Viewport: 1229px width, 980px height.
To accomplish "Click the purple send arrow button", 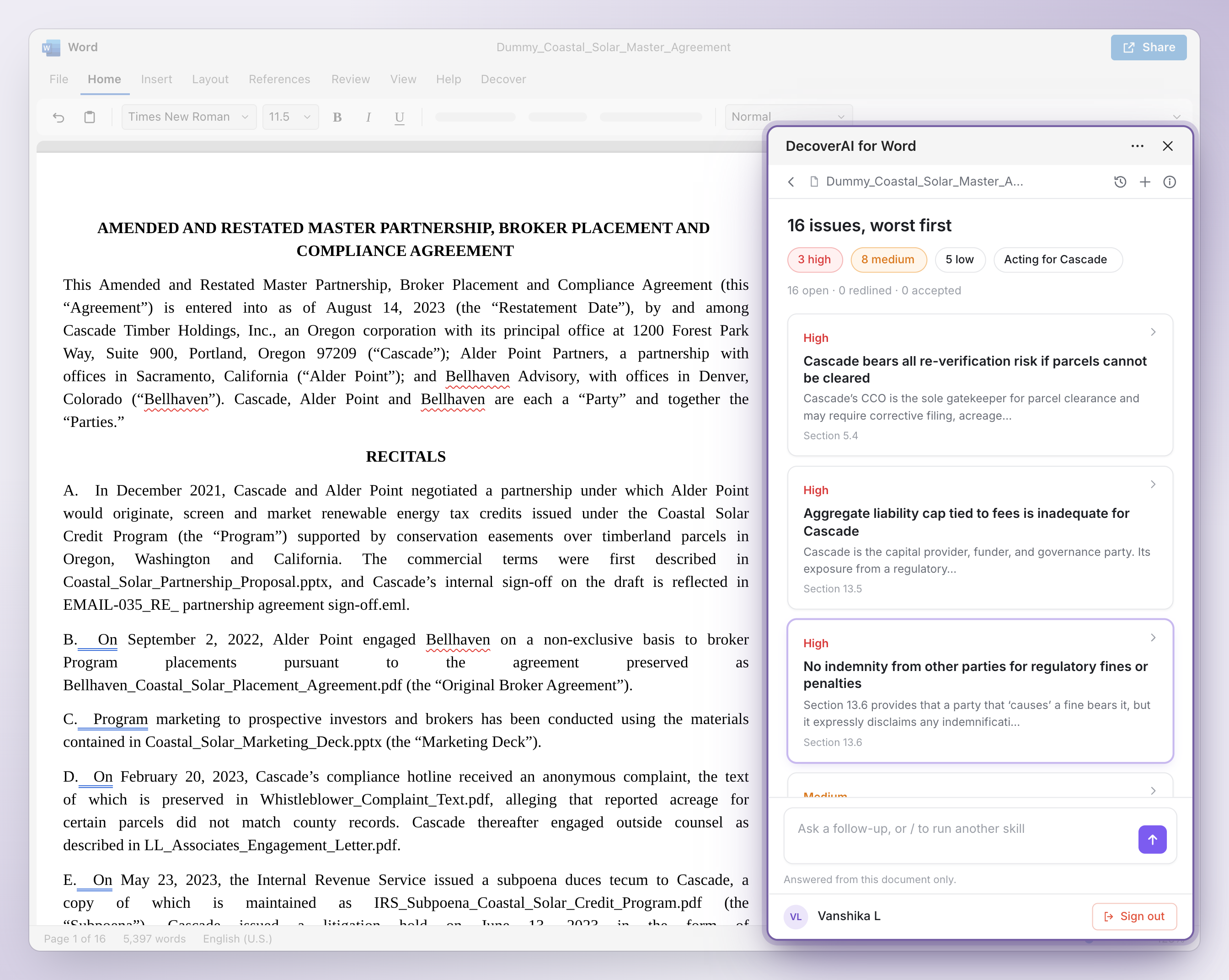I will (1152, 839).
